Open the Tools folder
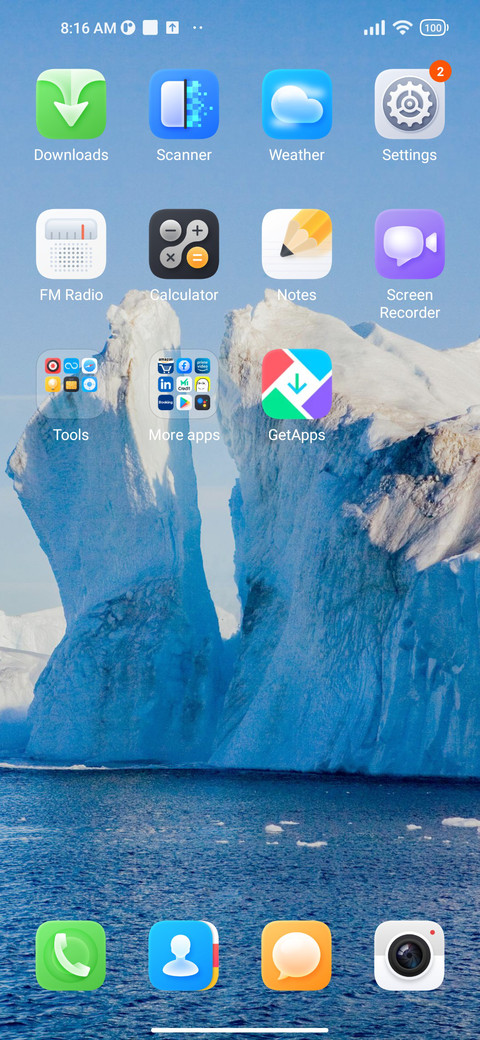Image resolution: width=480 pixels, height=1040 pixels. coord(71,384)
